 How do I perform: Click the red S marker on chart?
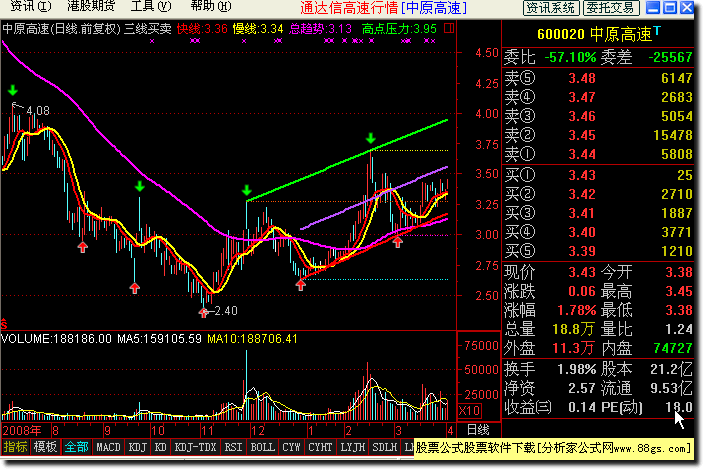pos(4,324)
